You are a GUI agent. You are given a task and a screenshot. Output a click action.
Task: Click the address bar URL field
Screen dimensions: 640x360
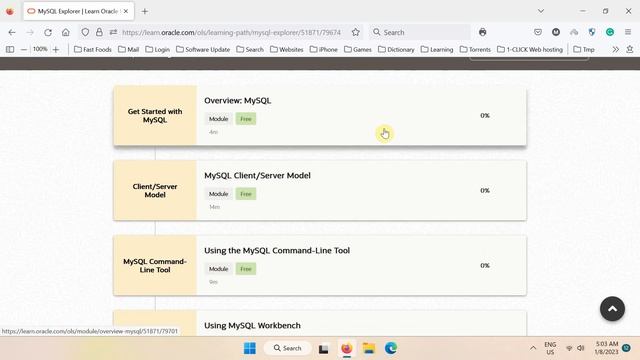tap(231, 32)
